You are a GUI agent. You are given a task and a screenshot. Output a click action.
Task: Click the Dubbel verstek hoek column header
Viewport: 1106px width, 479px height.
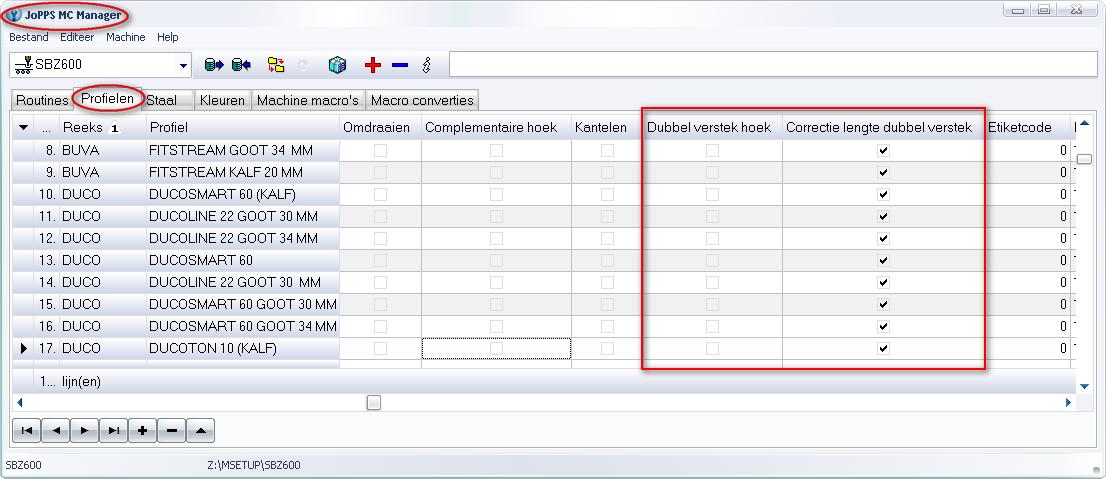click(712, 128)
